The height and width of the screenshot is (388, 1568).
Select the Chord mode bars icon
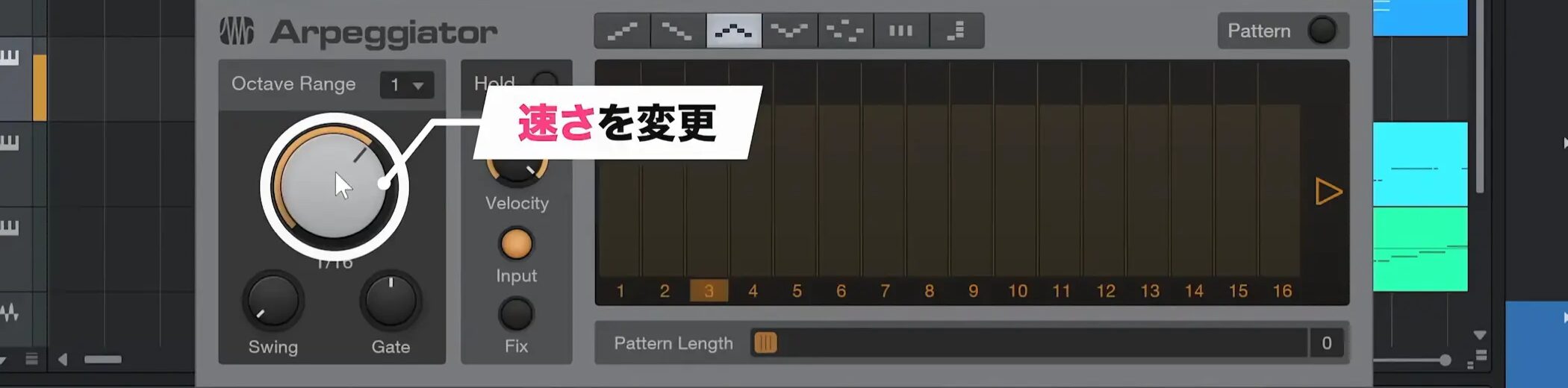coord(901,31)
